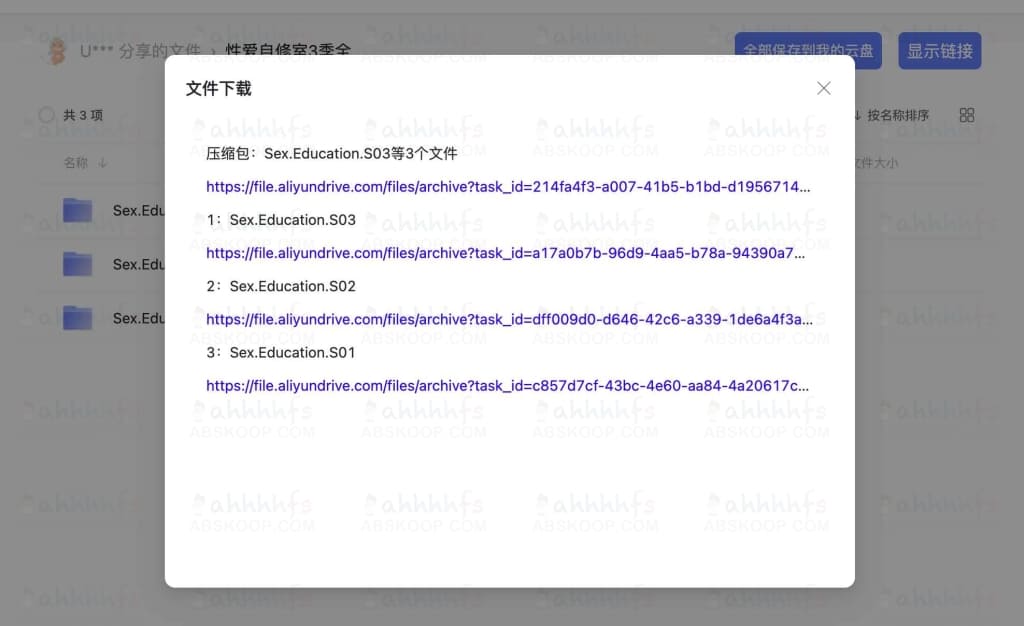The image size is (1024, 626).
Task: Toggle the select-all circle next to 共 3 项
Action: [46, 115]
